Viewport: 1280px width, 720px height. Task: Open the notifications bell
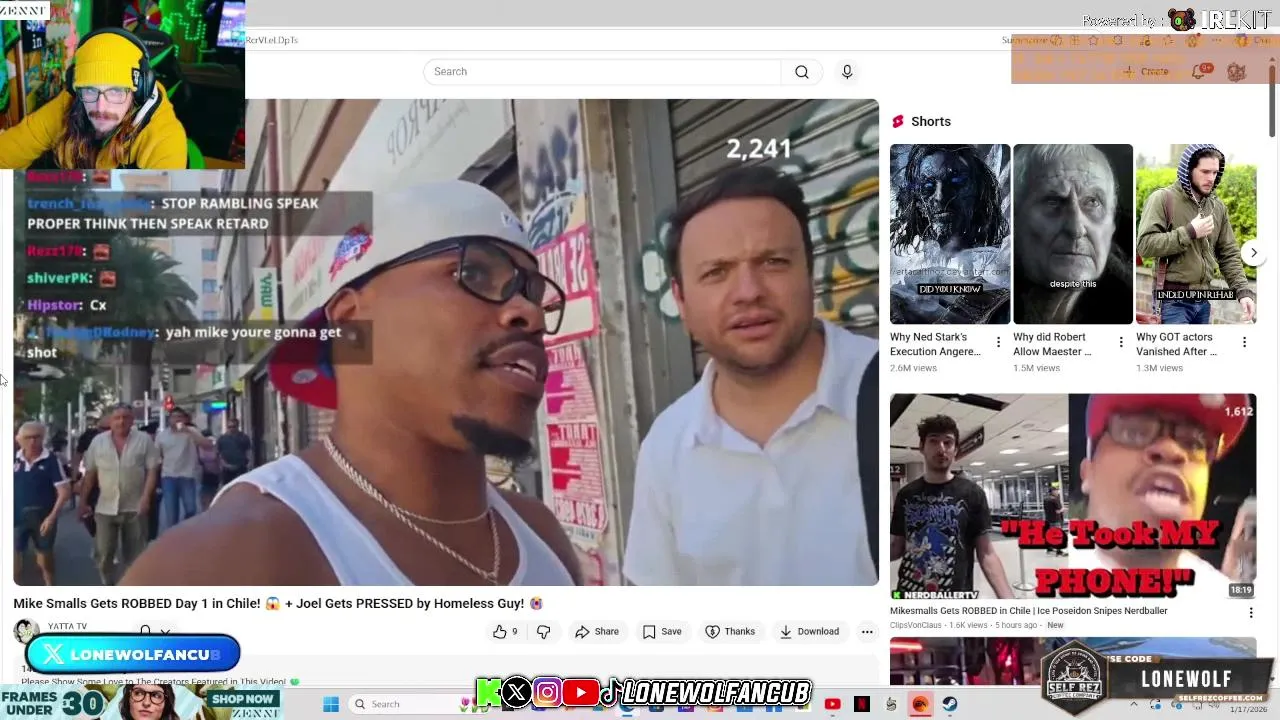(x=1199, y=72)
